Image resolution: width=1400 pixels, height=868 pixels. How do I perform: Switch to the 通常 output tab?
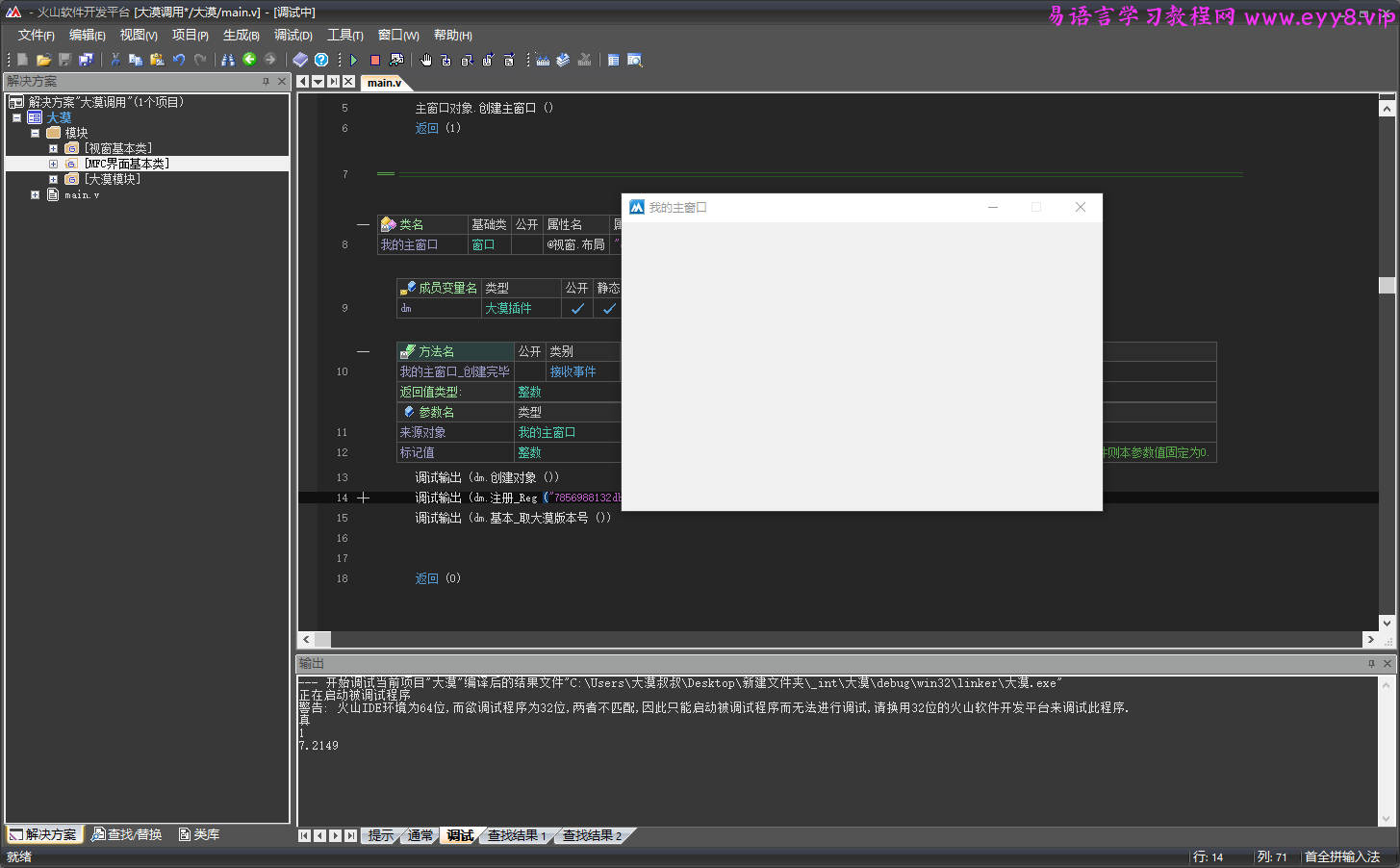tap(420, 835)
